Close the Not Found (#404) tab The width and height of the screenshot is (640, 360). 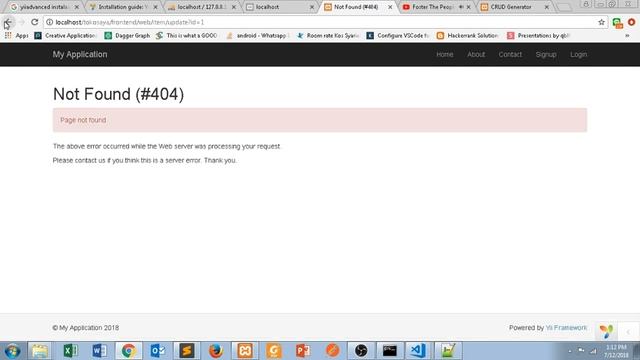pyautogui.click(x=390, y=7)
